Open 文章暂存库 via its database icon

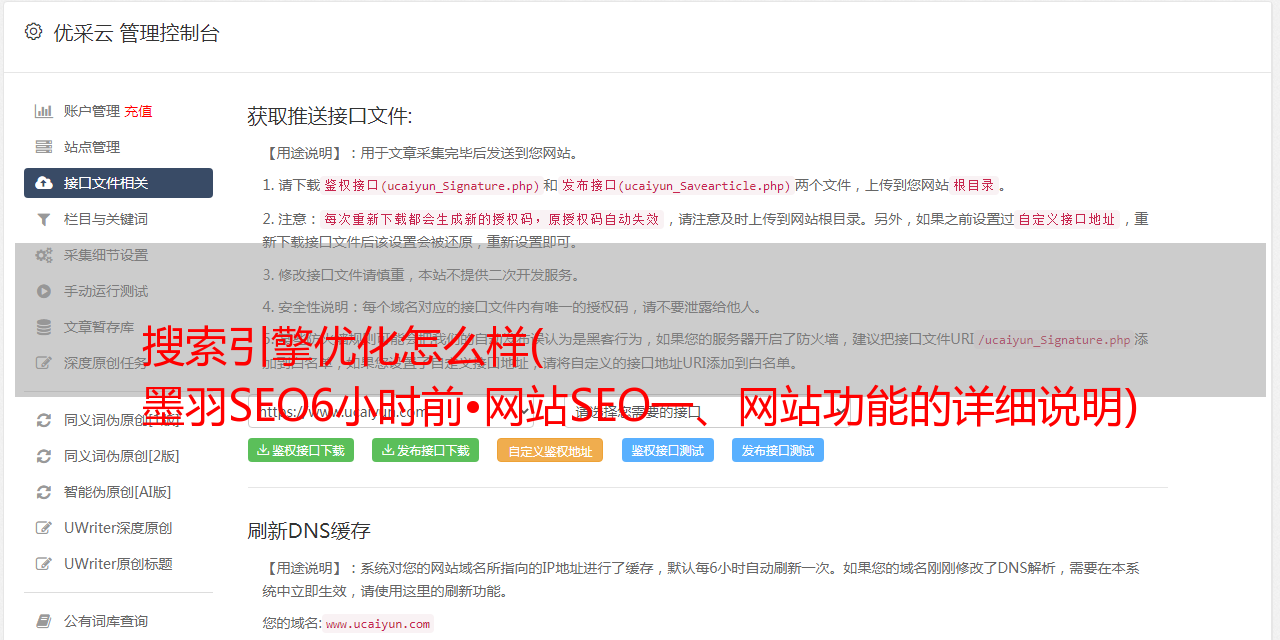(x=44, y=327)
